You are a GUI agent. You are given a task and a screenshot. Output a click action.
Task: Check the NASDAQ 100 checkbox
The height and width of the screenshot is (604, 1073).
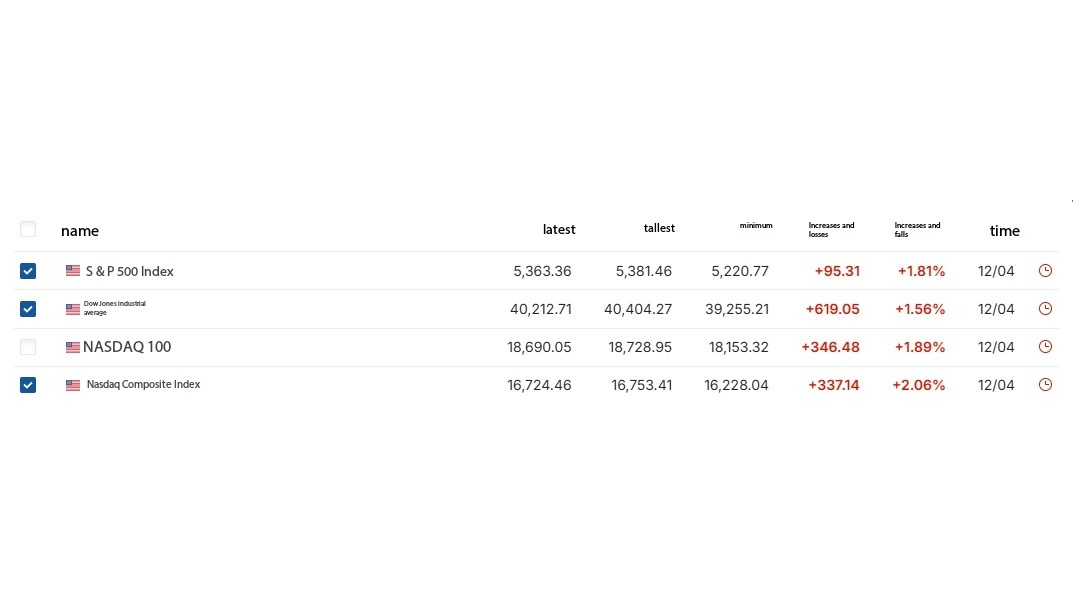click(x=28, y=347)
